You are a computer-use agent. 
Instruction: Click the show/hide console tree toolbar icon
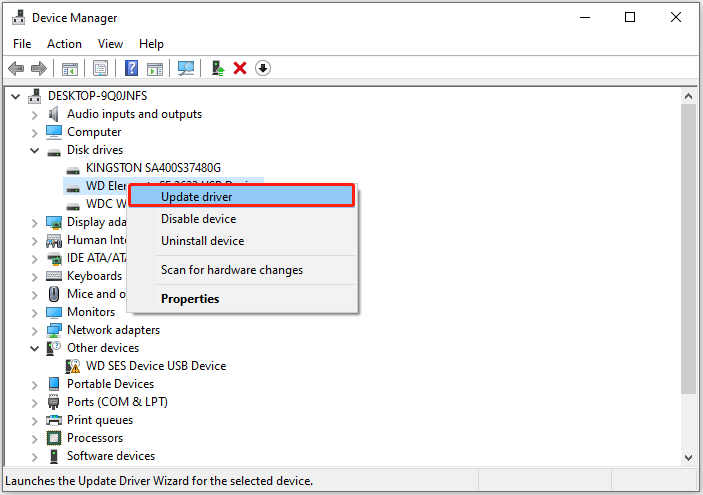(x=69, y=69)
